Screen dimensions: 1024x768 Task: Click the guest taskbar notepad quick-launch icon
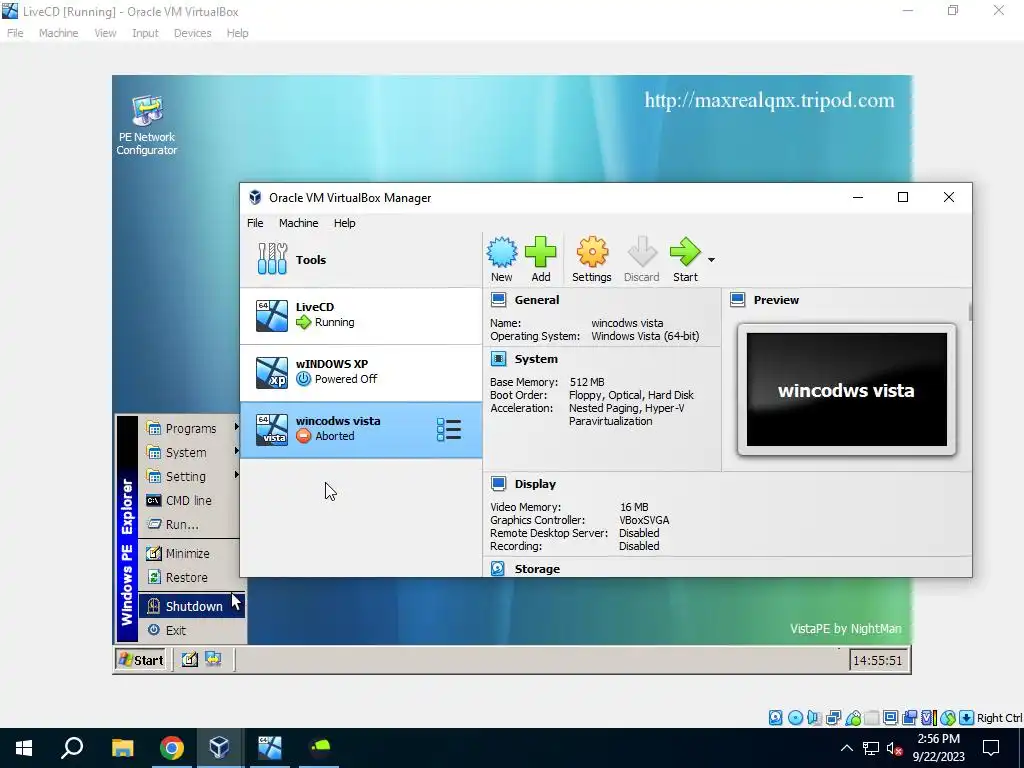coord(189,660)
